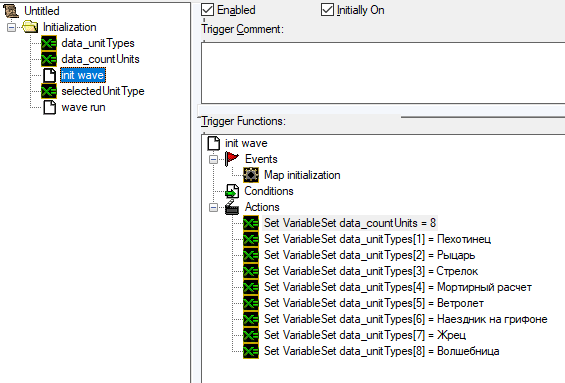
Task: Click the data_countUnits variable icon in tree
Action: point(49,59)
